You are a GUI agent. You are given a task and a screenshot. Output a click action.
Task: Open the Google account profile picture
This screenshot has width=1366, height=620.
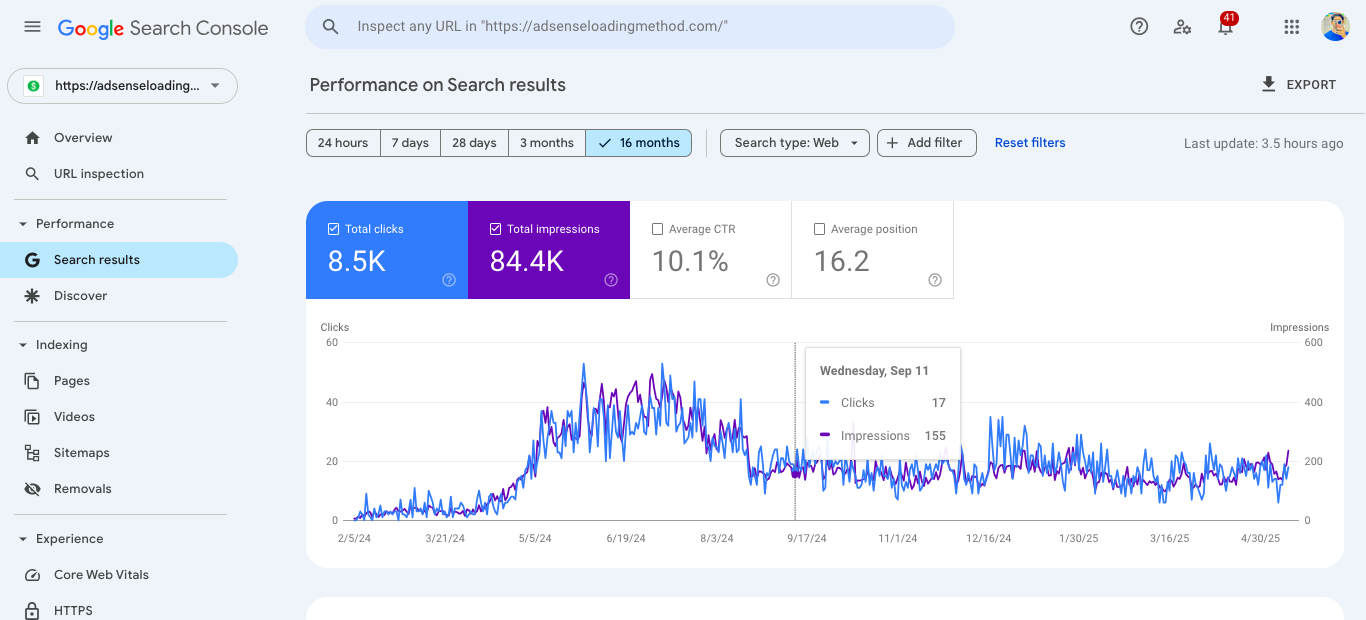click(x=1336, y=27)
